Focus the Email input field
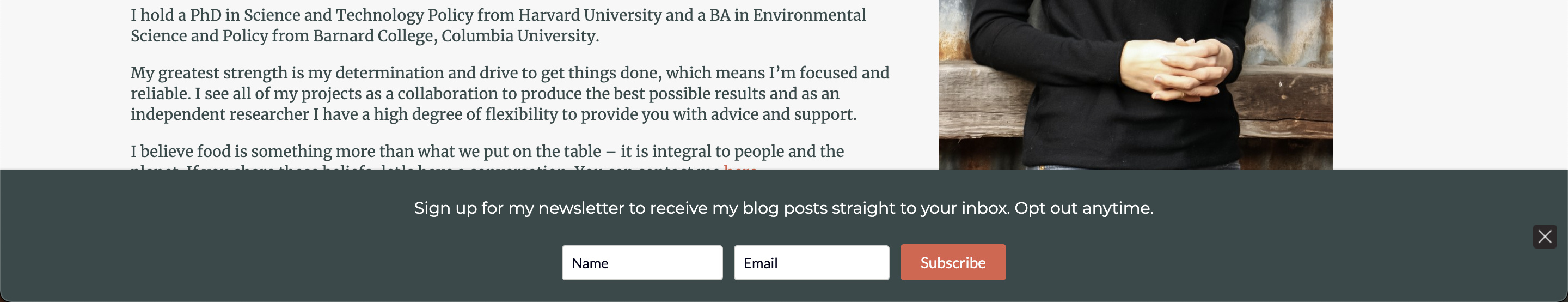The height and width of the screenshot is (302, 1568). pyautogui.click(x=811, y=263)
